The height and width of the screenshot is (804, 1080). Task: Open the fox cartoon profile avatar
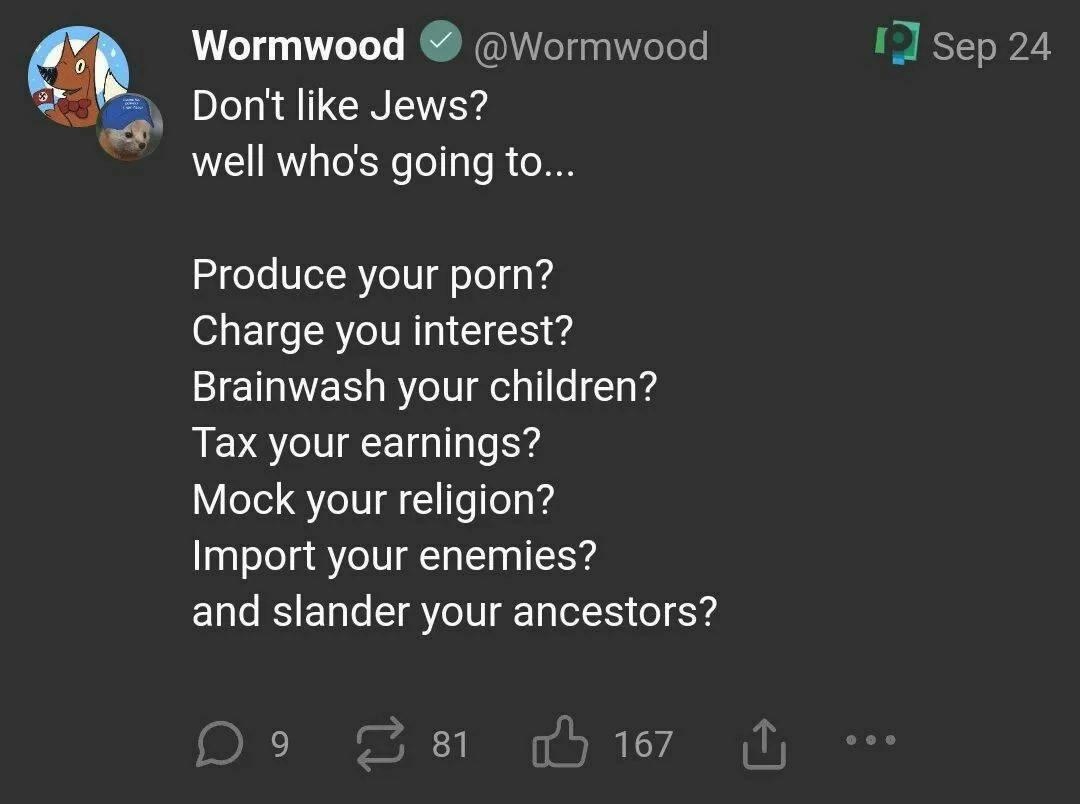[x=78, y=76]
